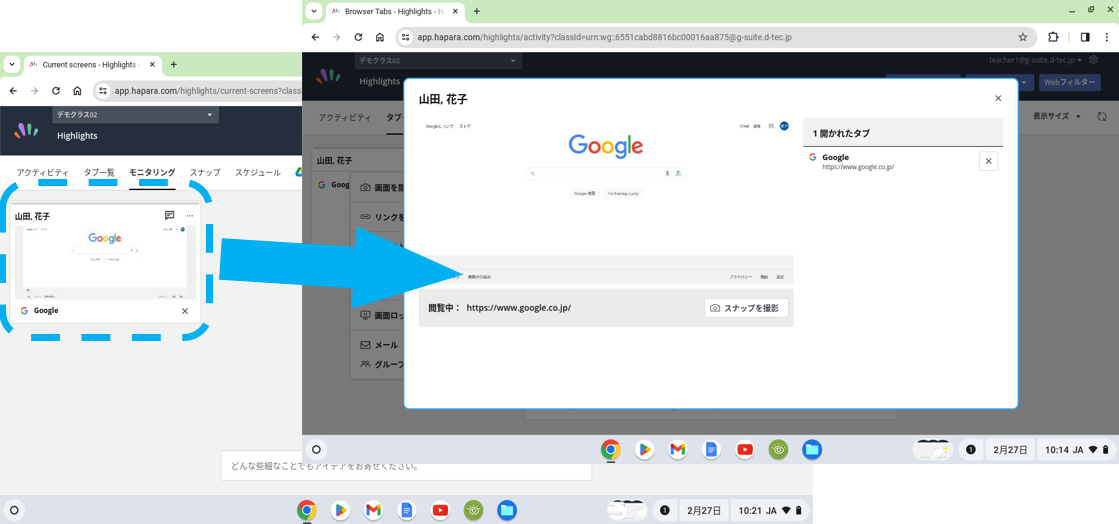1119x524 pixels.
Task: Click site info icon in left address bar
Action: (103, 91)
